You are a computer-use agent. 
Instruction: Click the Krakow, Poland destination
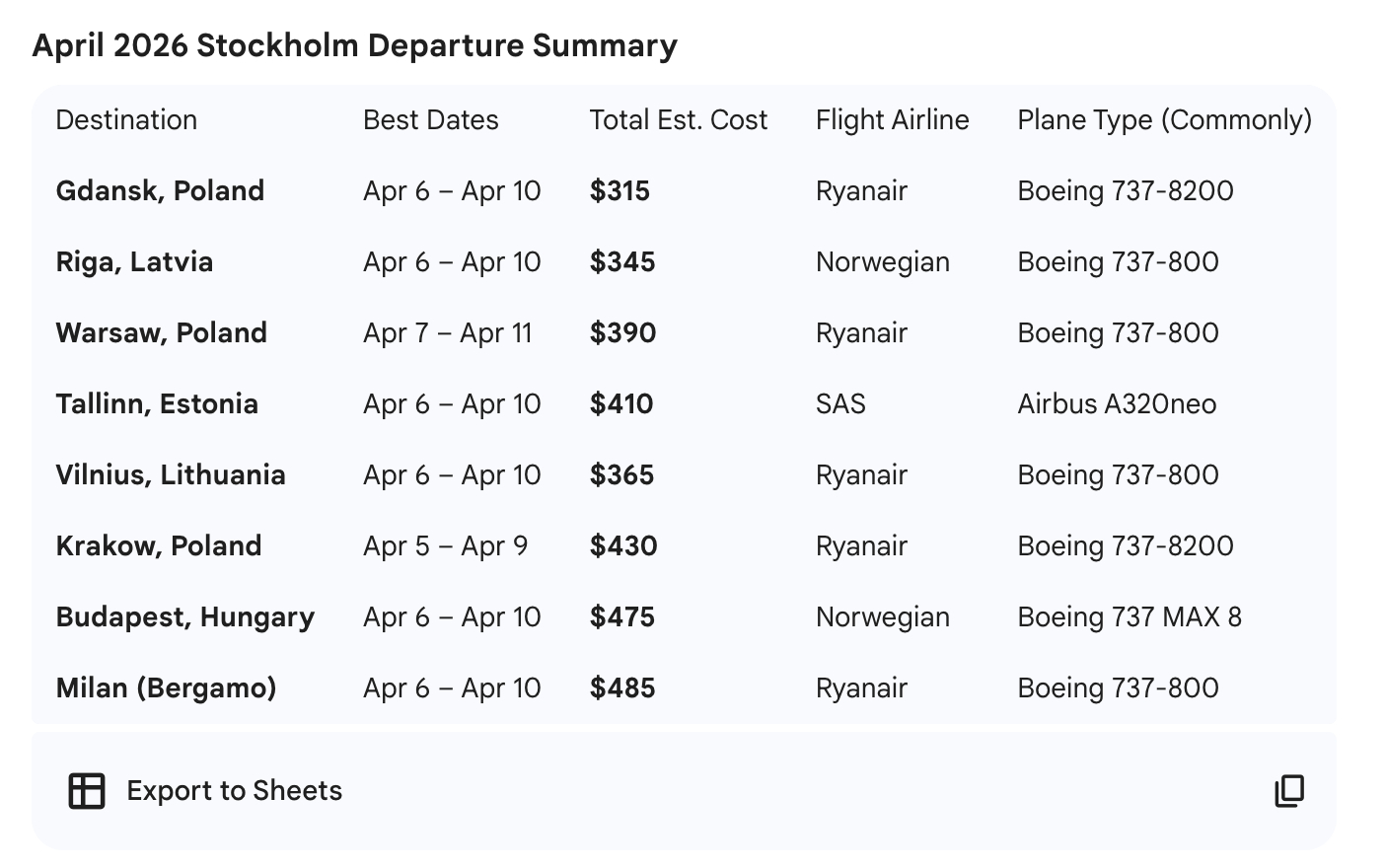click(159, 546)
